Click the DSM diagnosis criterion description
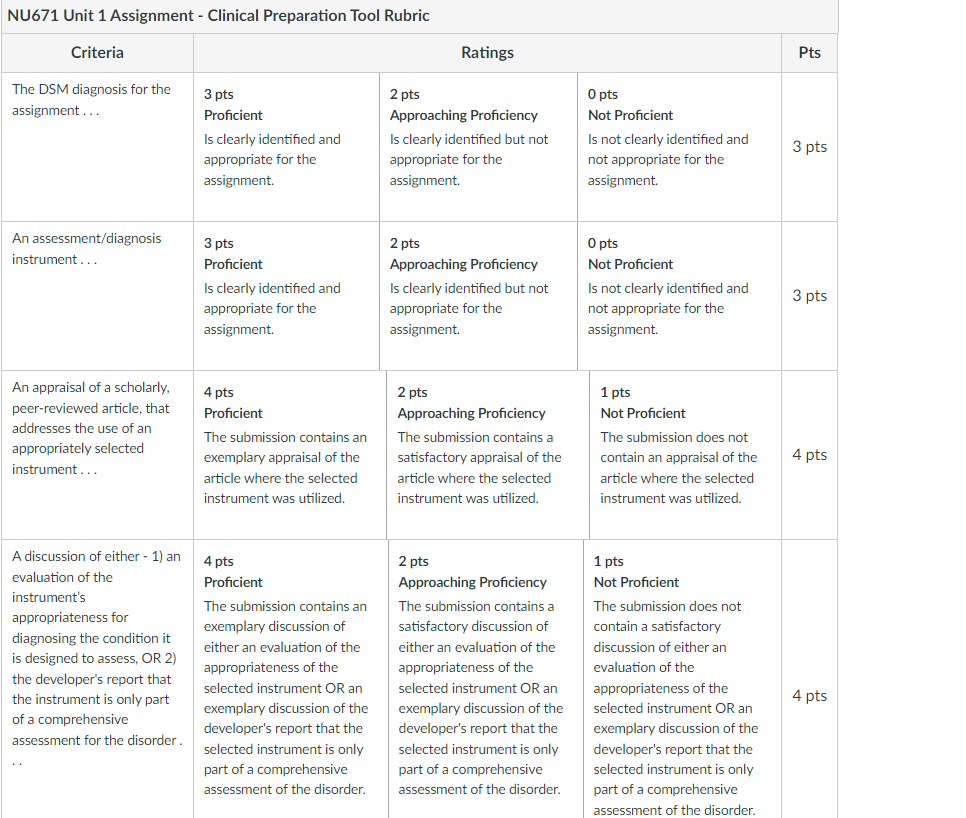This screenshot has width=966, height=818. (x=91, y=100)
